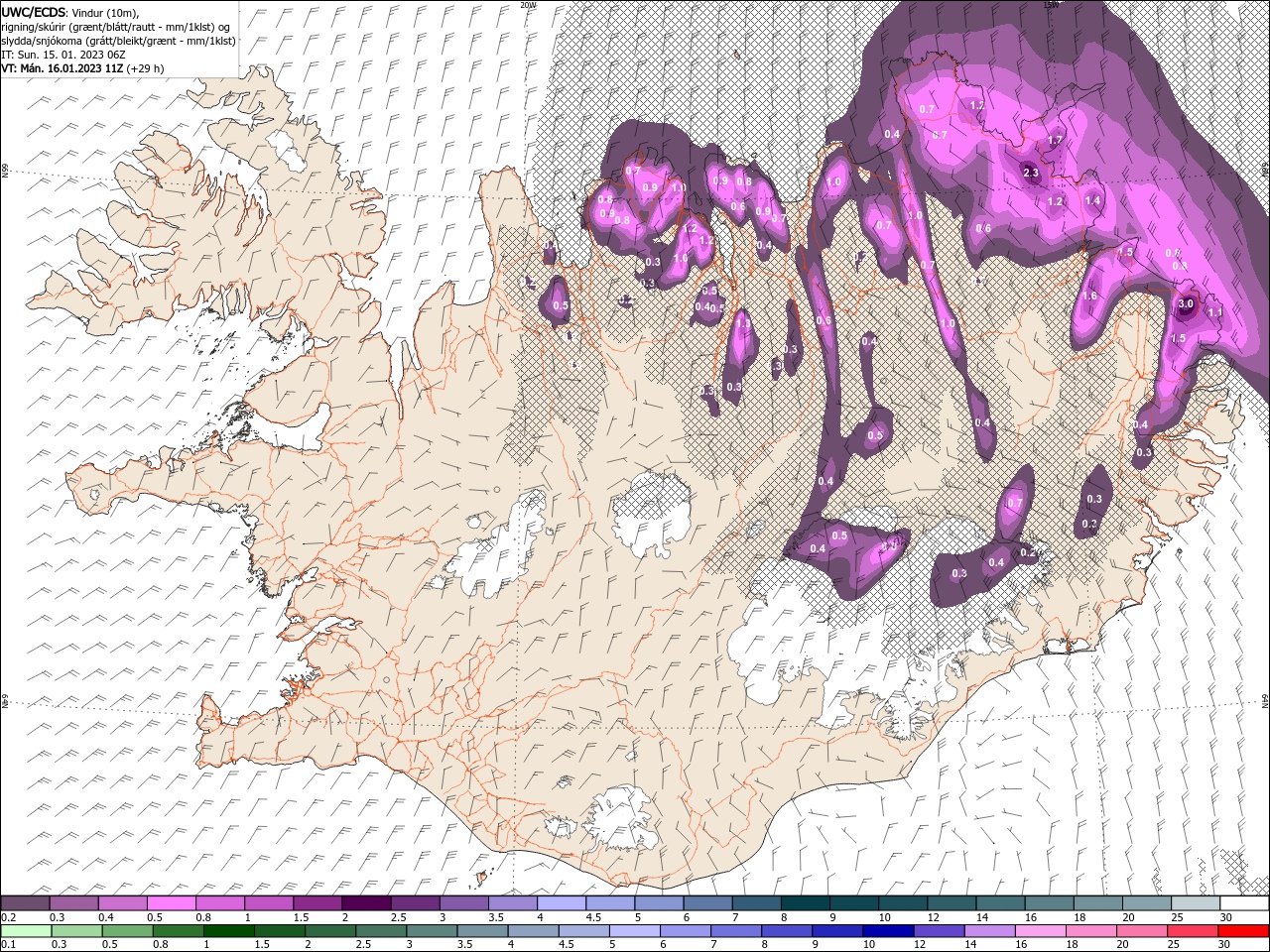Click the rigning/skúrir legend description line
The width and height of the screenshot is (1270, 952).
115,27
